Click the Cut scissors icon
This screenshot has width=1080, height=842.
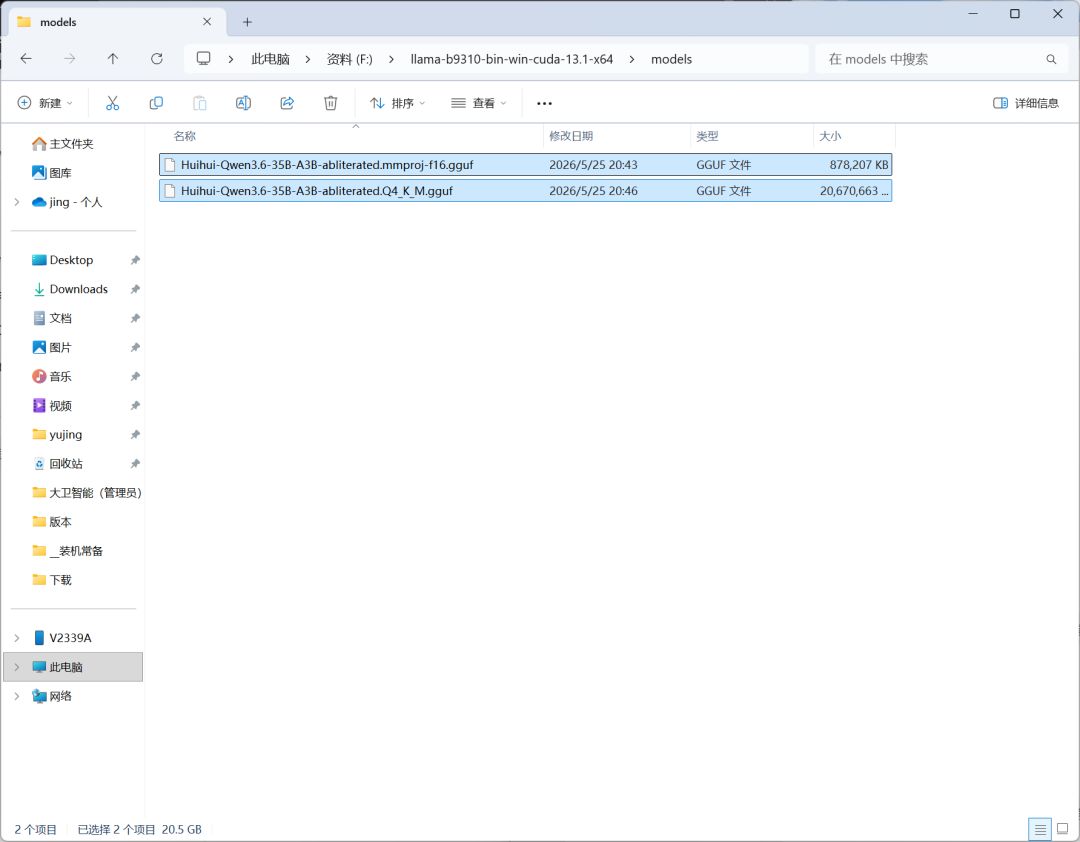(112, 103)
